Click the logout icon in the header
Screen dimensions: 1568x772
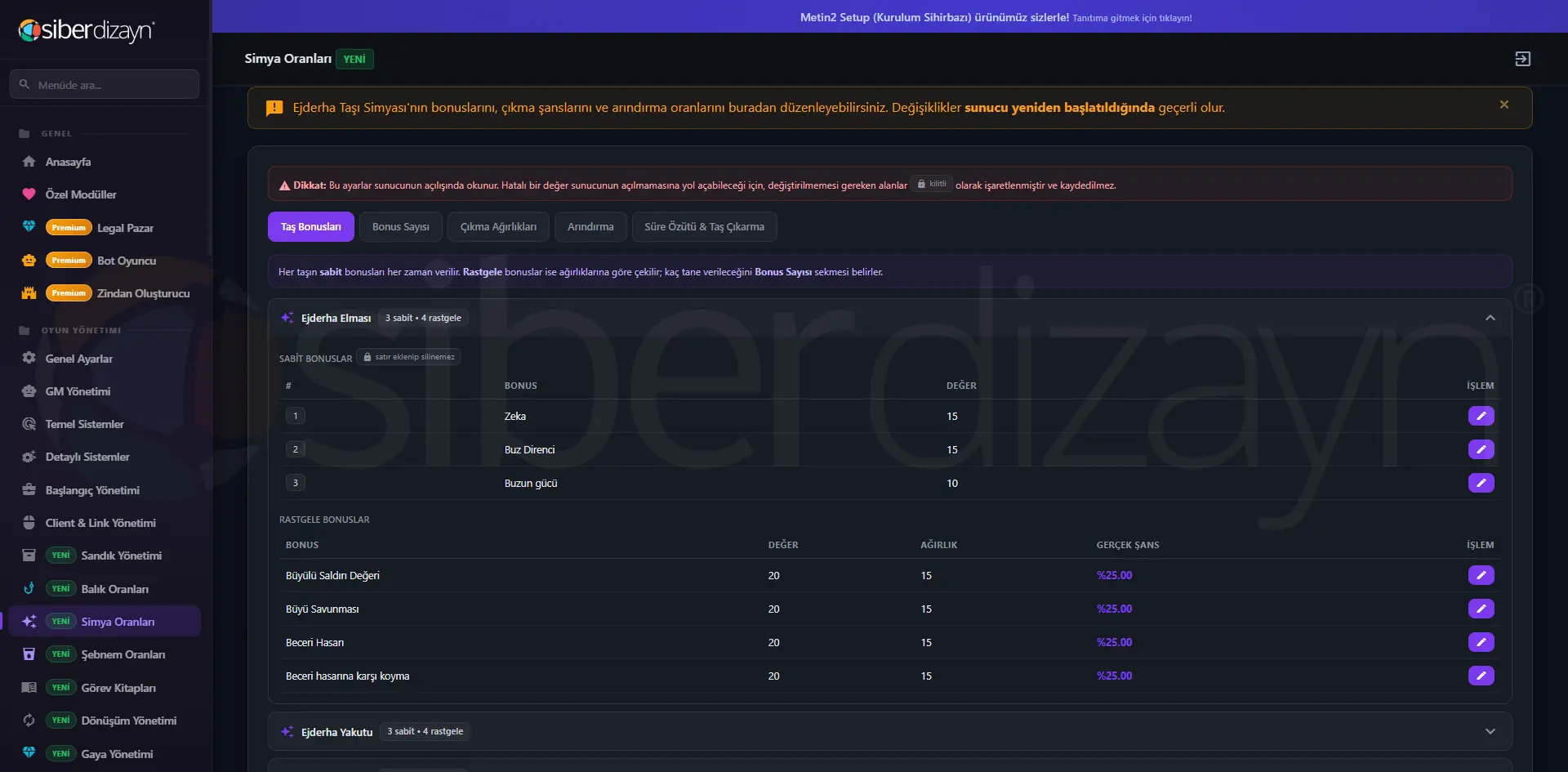click(x=1522, y=59)
